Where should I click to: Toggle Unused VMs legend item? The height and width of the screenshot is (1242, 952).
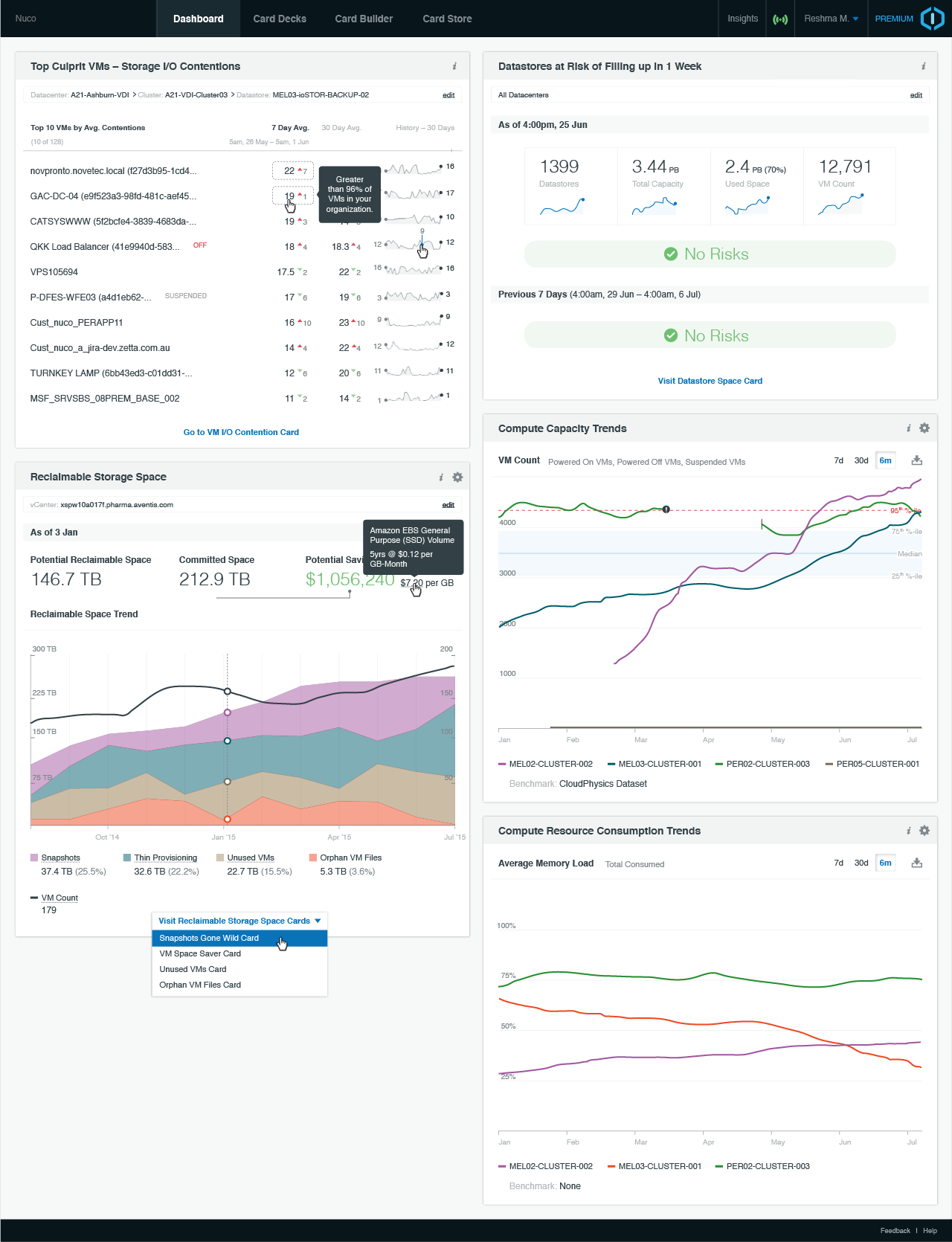click(245, 858)
